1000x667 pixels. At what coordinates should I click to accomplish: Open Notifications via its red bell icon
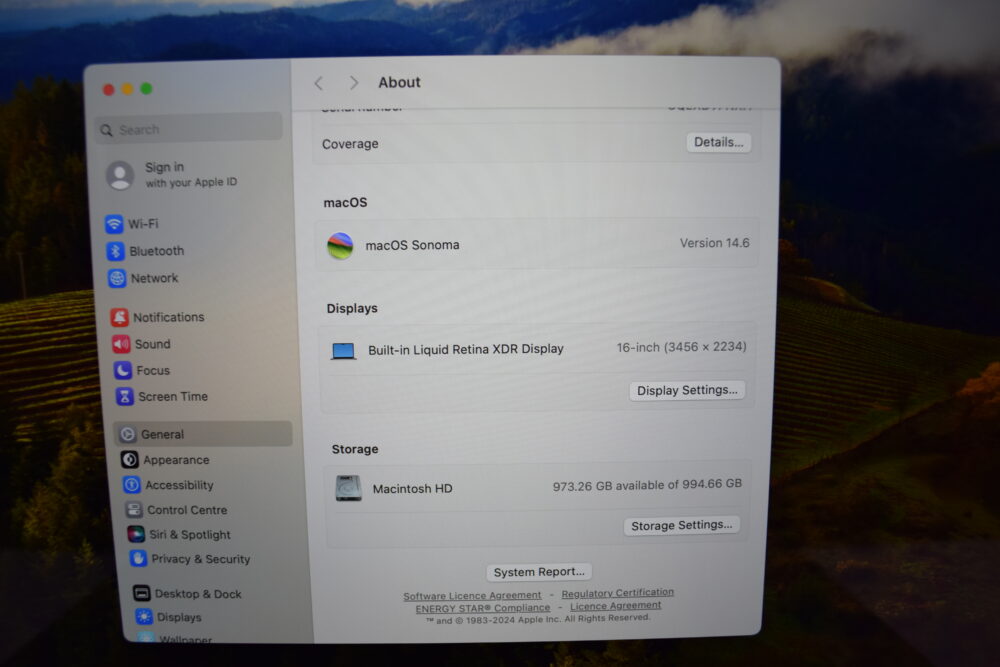119,318
